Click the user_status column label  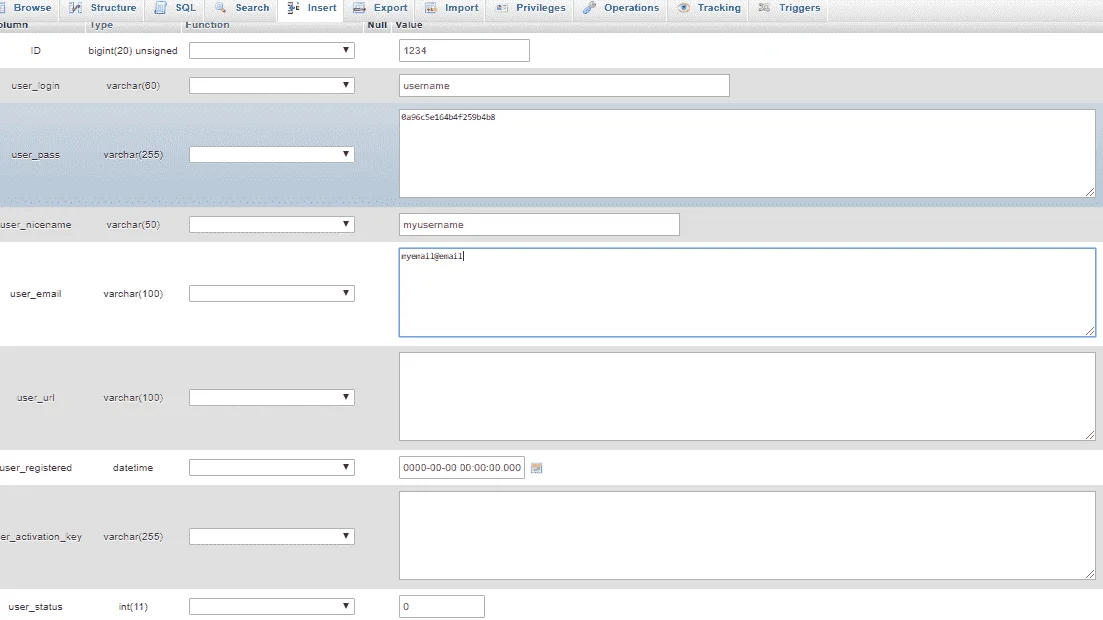tap(35, 607)
